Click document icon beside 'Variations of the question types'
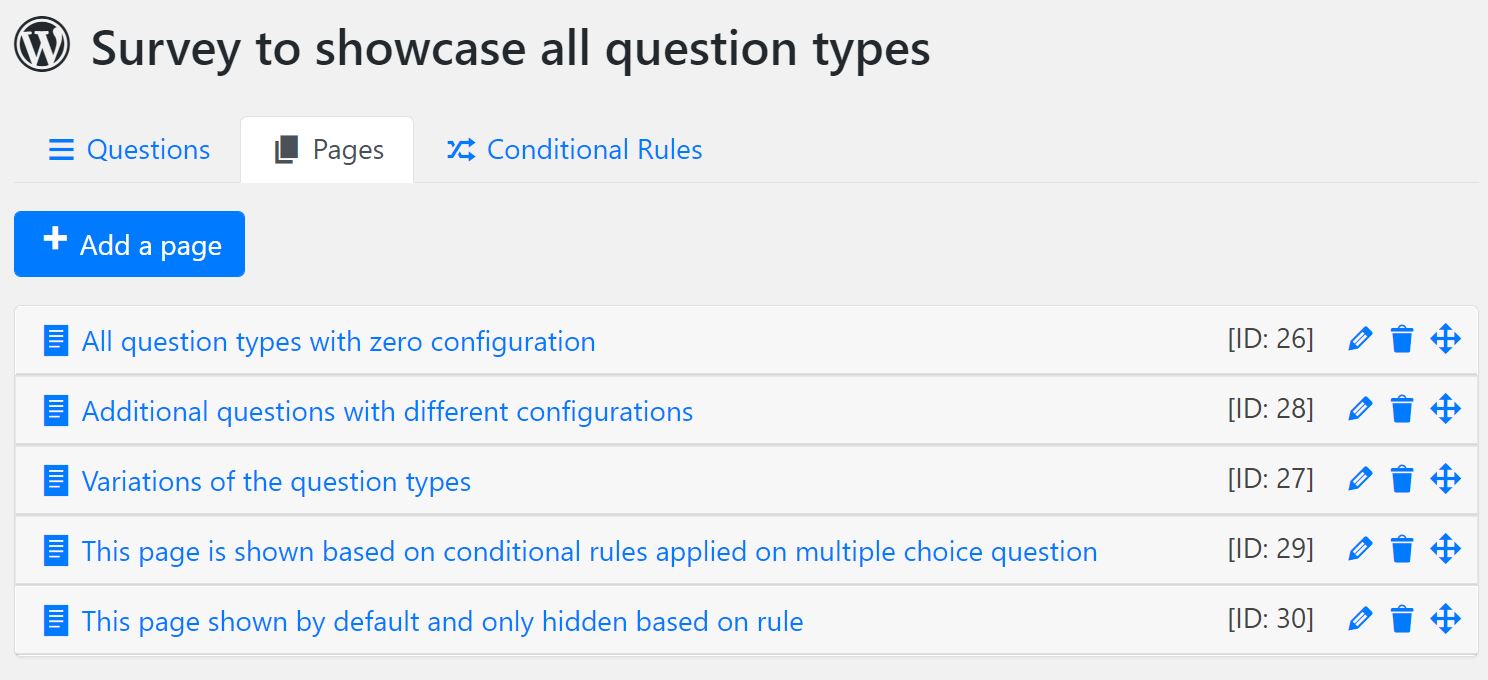Image resolution: width=1488 pixels, height=680 pixels. click(x=57, y=481)
